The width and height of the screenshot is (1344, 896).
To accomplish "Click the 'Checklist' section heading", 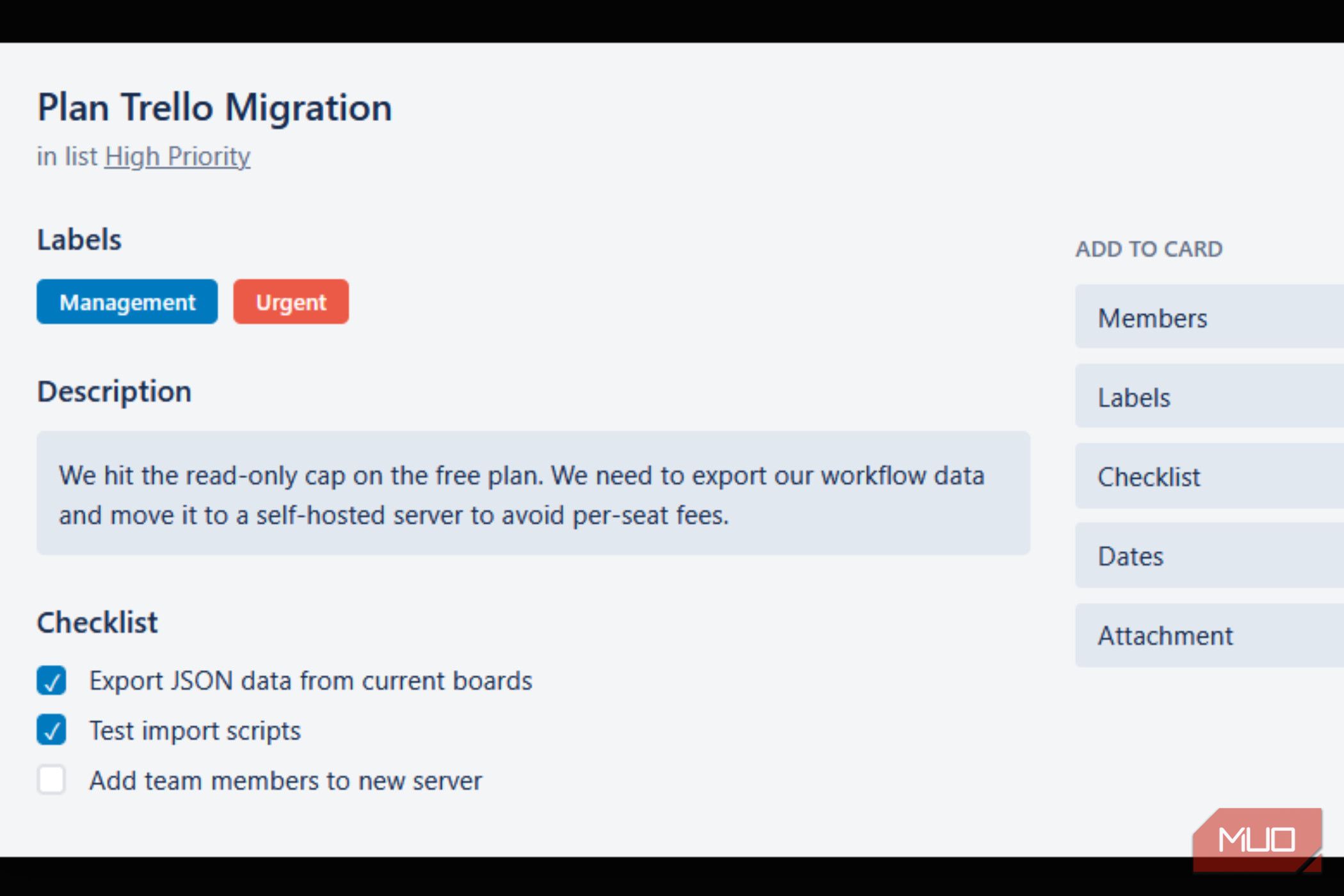I will (x=97, y=622).
